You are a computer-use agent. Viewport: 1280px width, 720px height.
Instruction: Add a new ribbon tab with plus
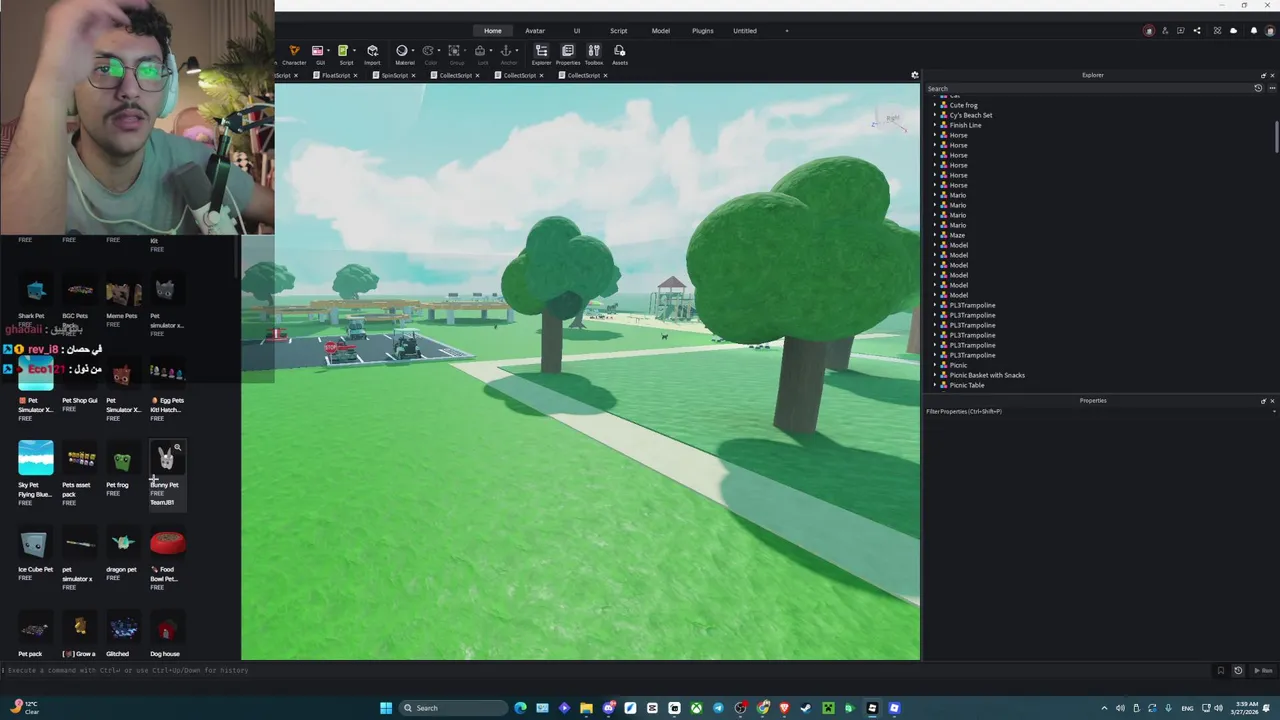pos(786,31)
